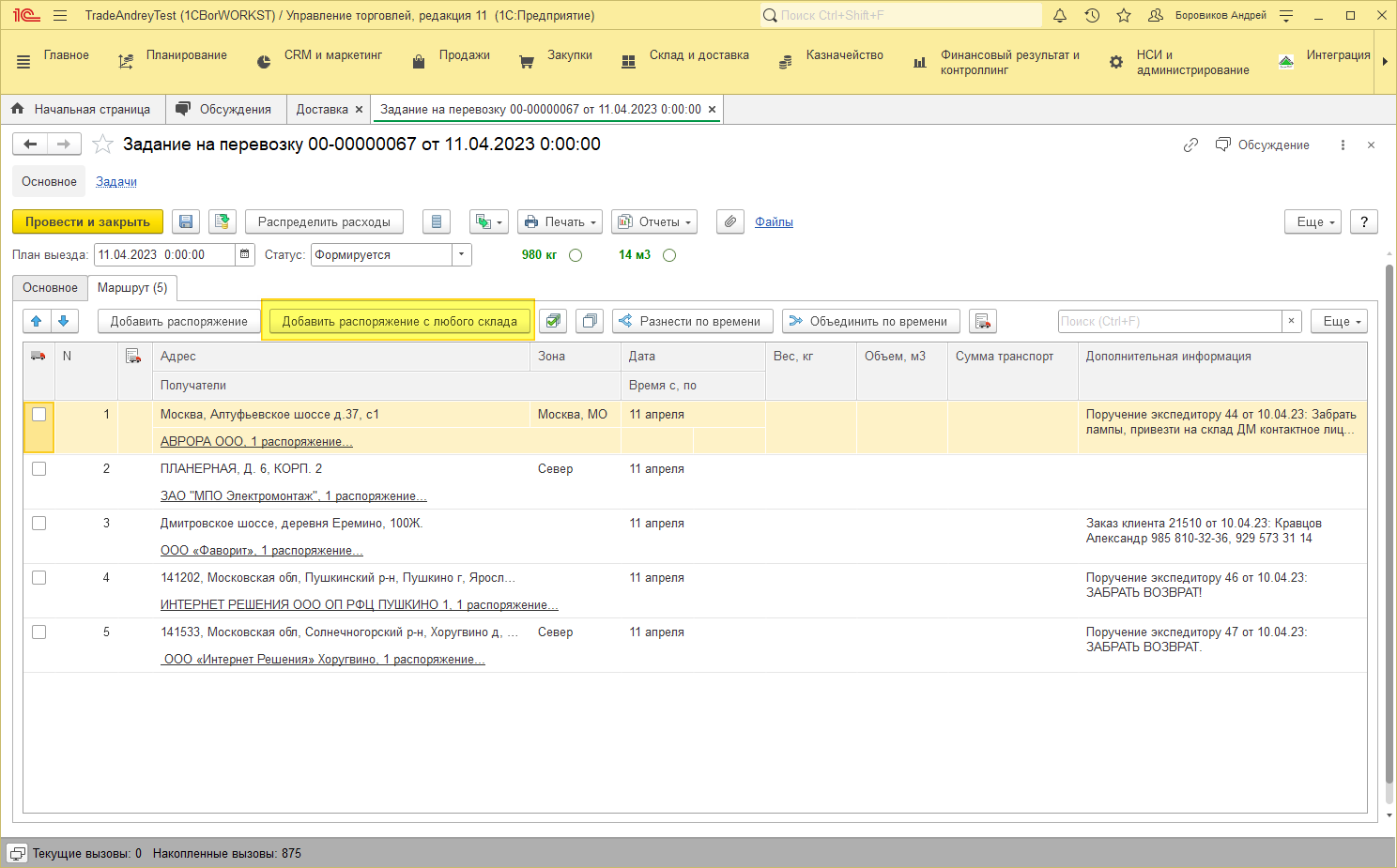Save the document with the floppy disk icon
The width and height of the screenshot is (1397, 868).
pyautogui.click(x=186, y=221)
